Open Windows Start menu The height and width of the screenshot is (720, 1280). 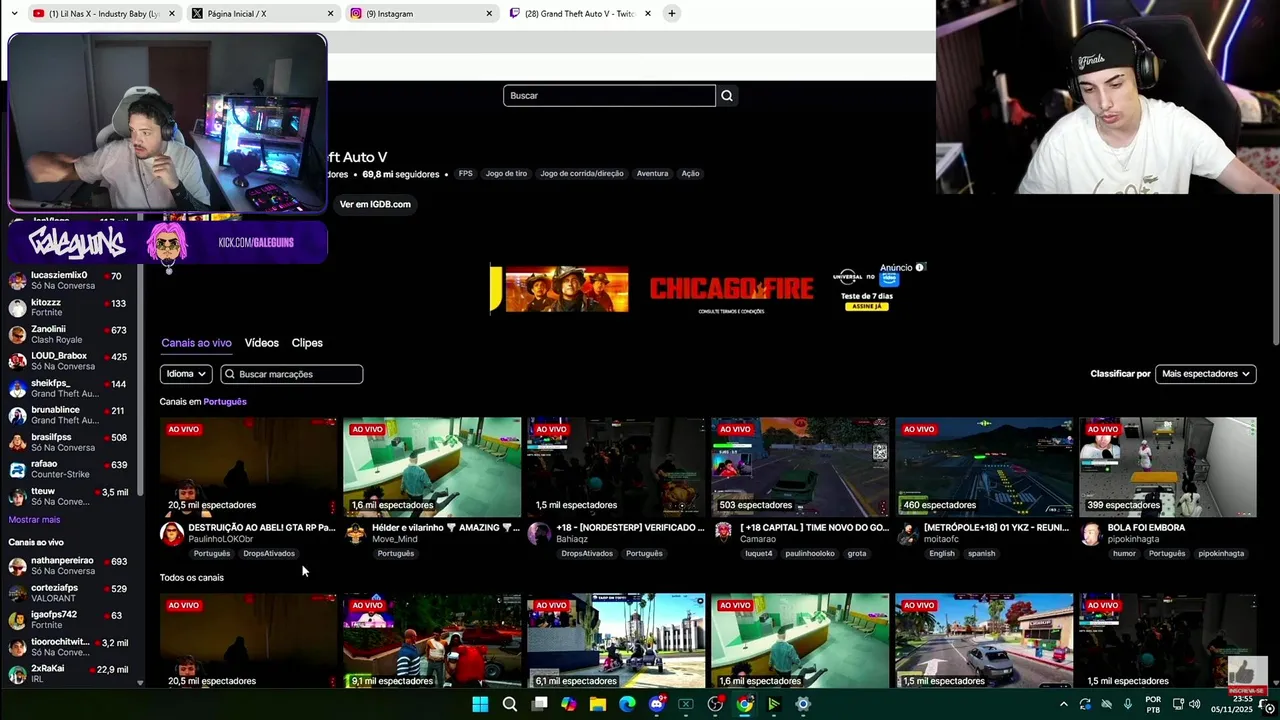(480, 704)
